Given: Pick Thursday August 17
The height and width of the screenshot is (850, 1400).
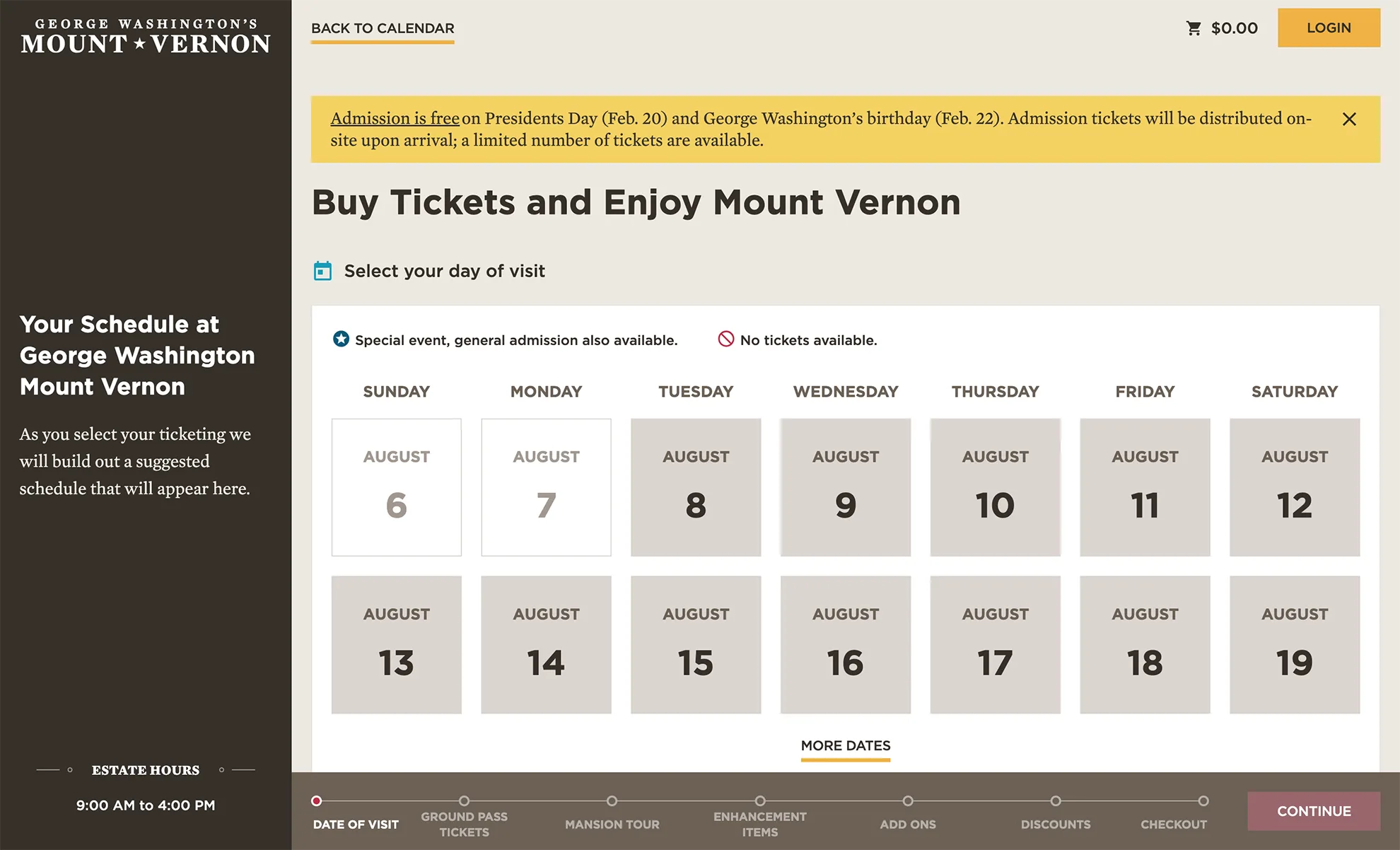Looking at the screenshot, I should pyautogui.click(x=996, y=645).
